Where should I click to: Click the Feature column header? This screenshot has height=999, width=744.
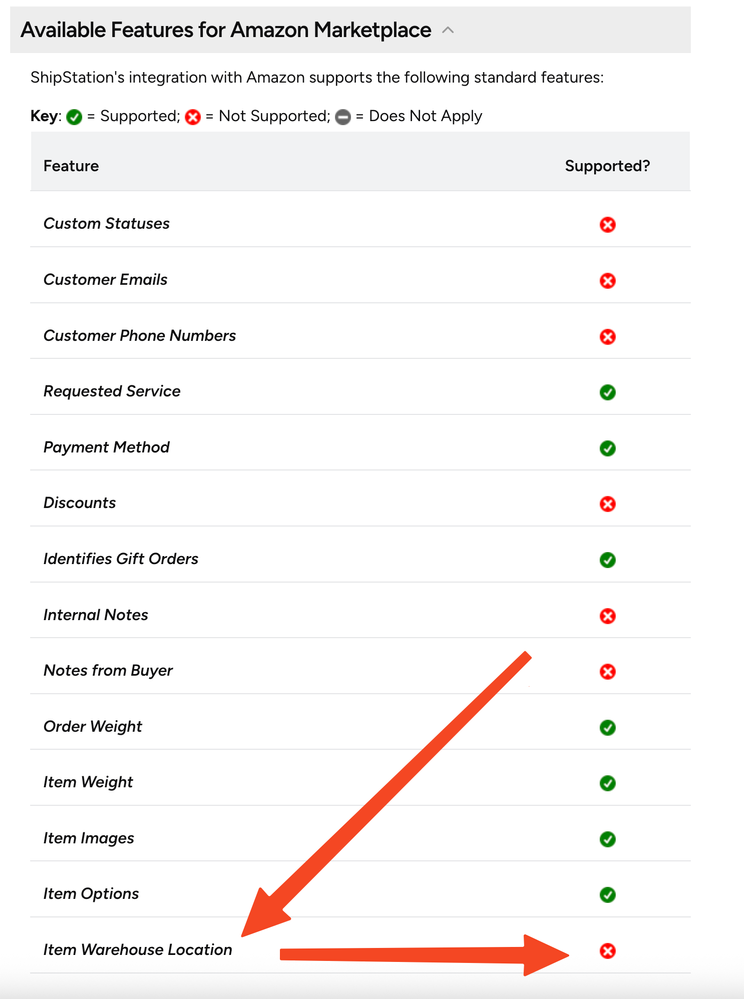click(x=71, y=166)
